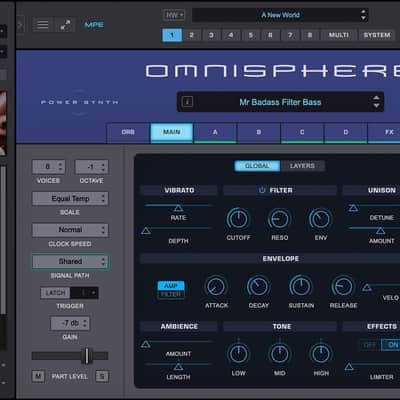The image size is (400, 400).
Task: Switch to layer A tab
Action: pos(215,132)
